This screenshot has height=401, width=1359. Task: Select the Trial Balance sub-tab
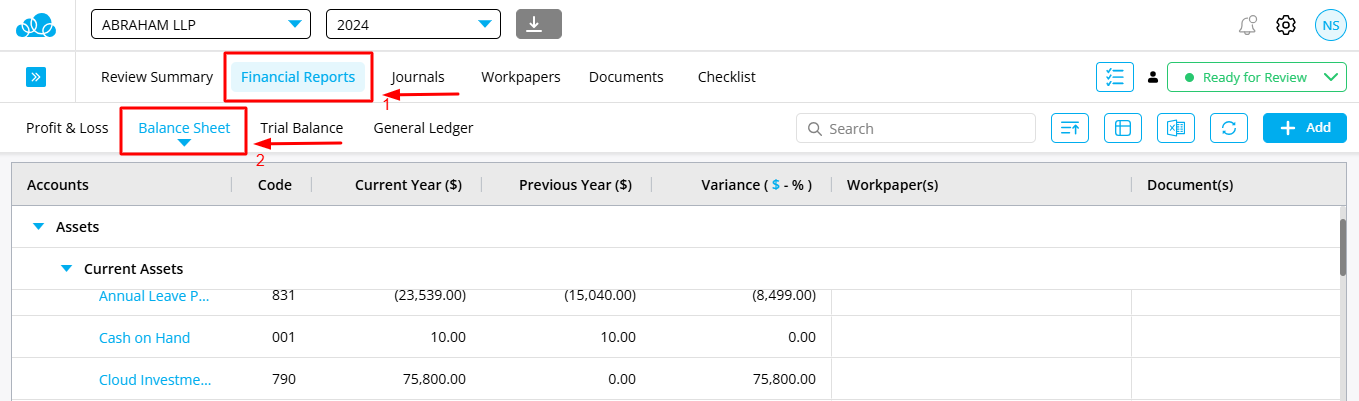click(301, 128)
